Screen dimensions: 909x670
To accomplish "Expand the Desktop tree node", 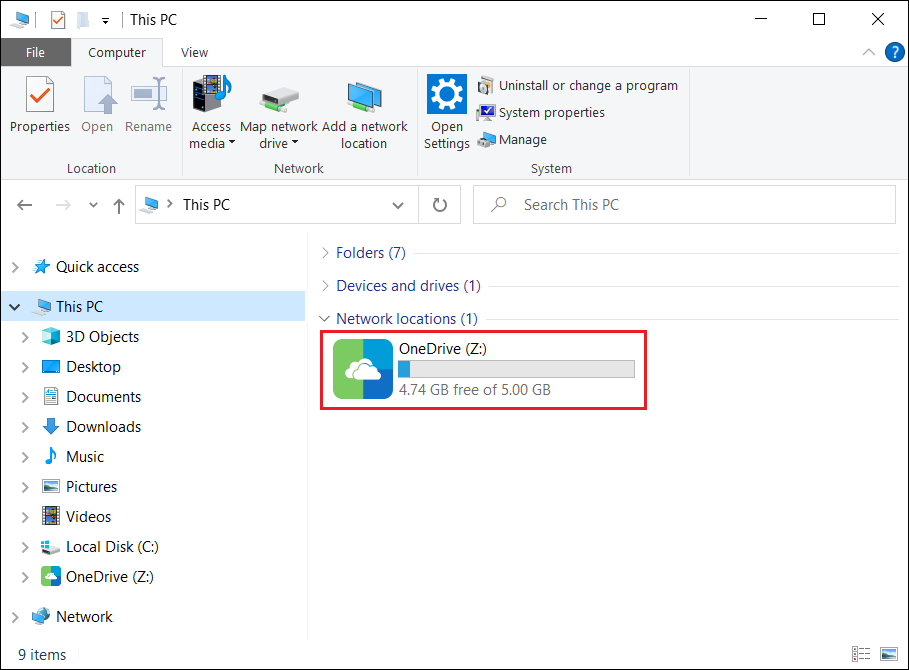I will [25, 367].
